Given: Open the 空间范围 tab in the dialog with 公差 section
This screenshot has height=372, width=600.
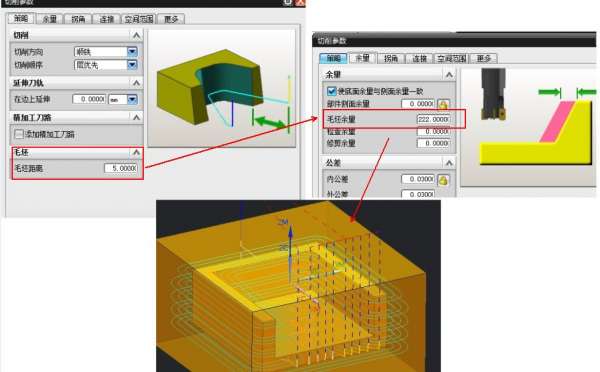Looking at the screenshot, I should [452, 58].
